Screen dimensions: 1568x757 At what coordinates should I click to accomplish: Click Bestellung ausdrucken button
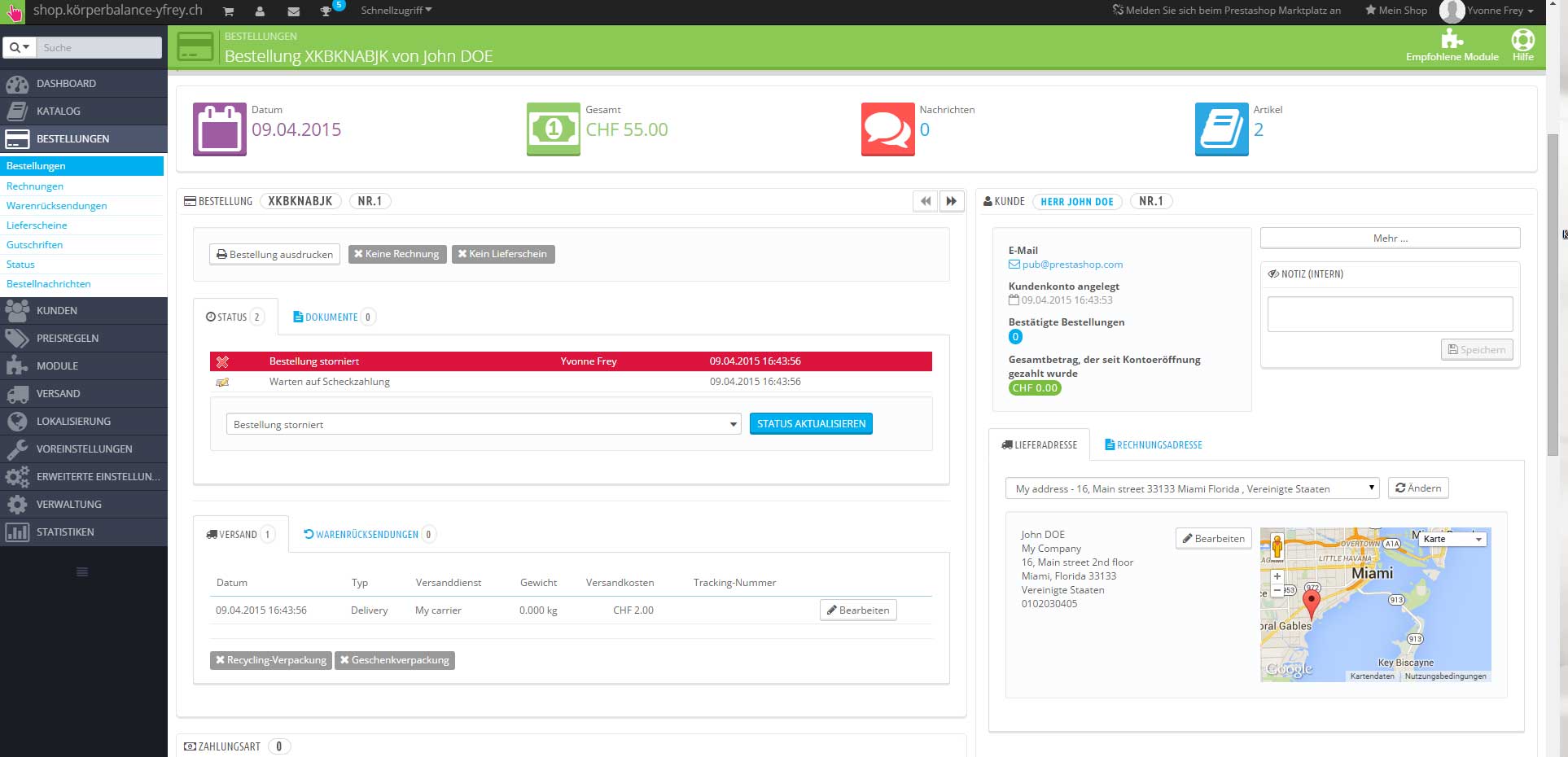click(x=275, y=254)
